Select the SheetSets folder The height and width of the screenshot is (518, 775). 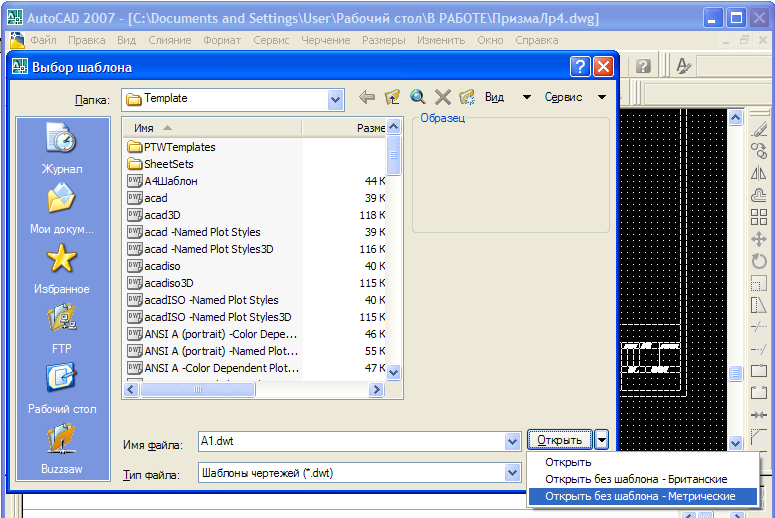pyautogui.click(x=160, y=164)
